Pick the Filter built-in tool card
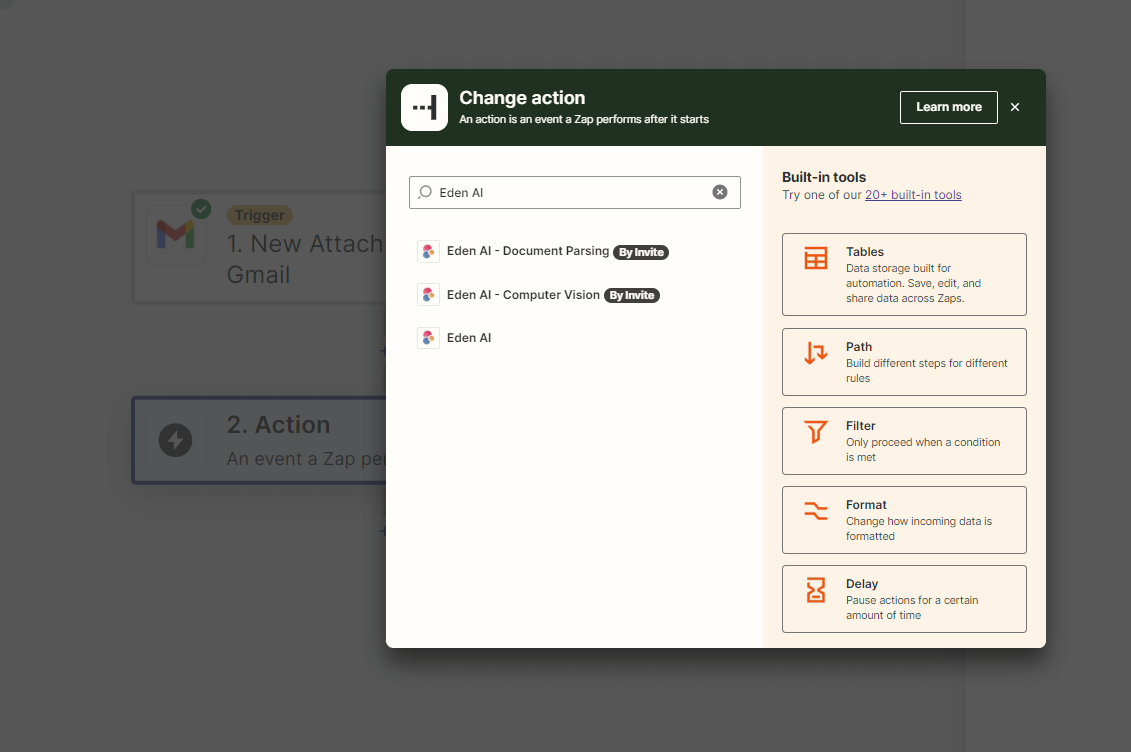 click(x=904, y=441)
